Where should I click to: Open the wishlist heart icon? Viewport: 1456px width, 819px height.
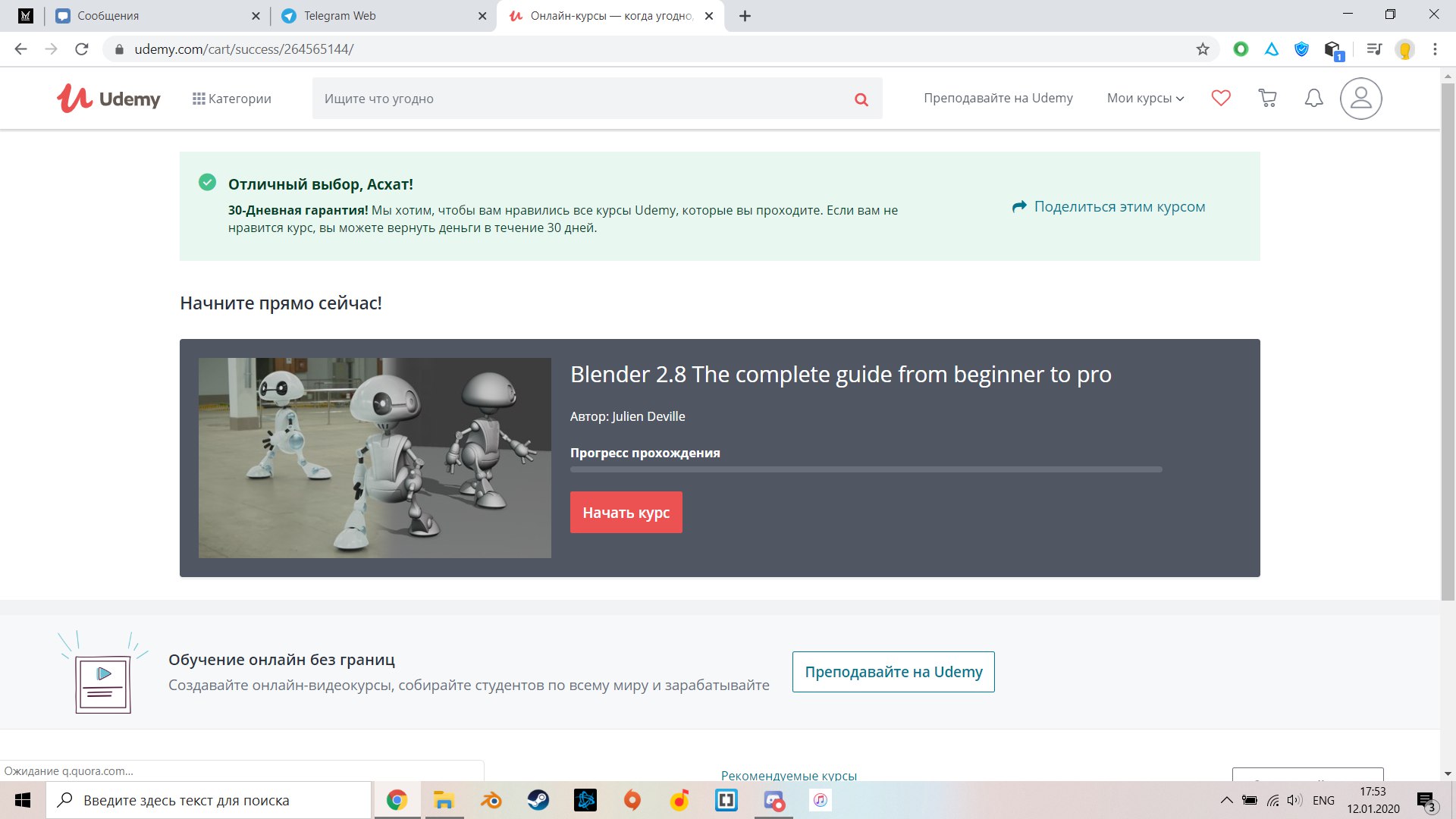coord(1221,98)
